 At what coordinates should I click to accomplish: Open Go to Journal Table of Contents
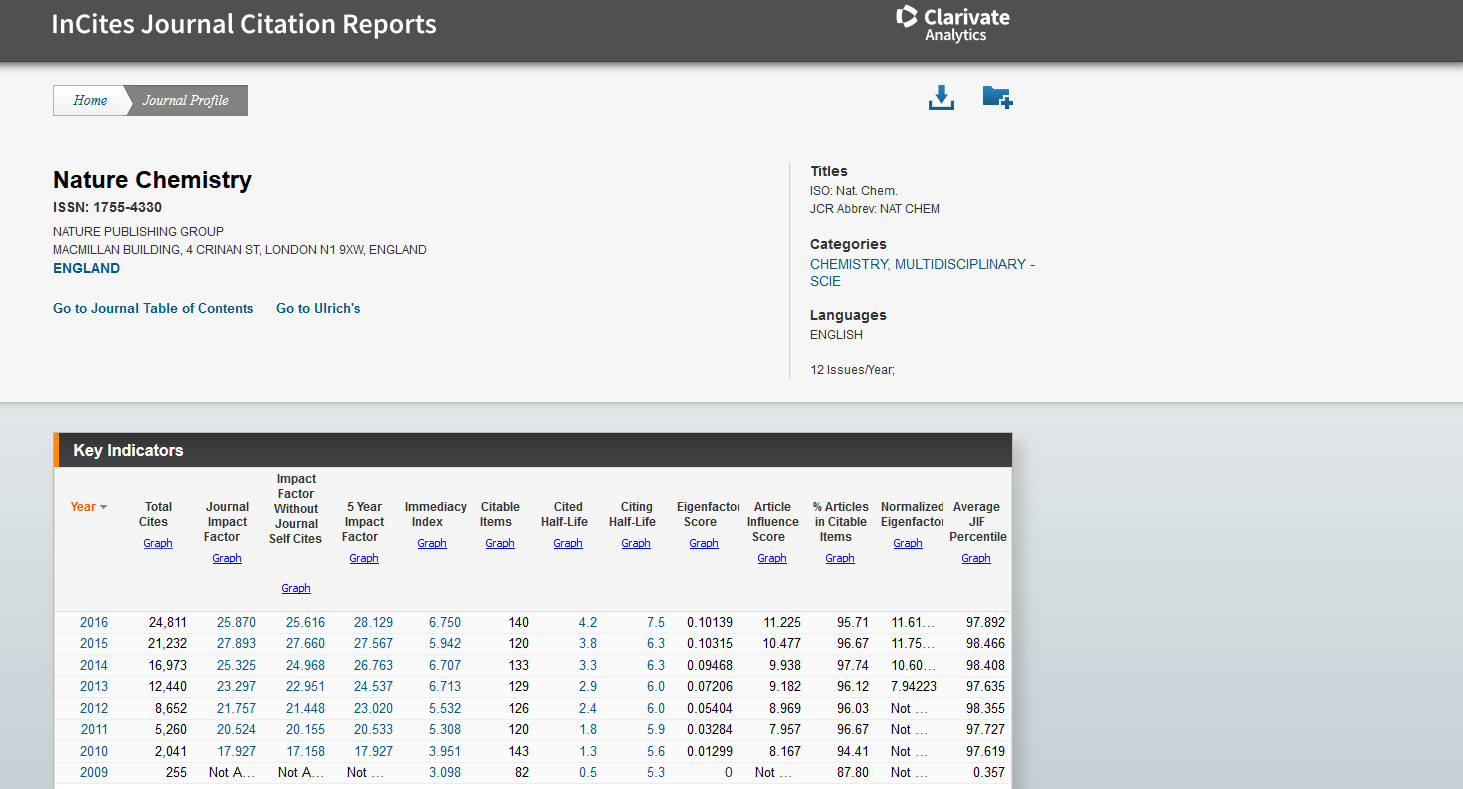153,308
